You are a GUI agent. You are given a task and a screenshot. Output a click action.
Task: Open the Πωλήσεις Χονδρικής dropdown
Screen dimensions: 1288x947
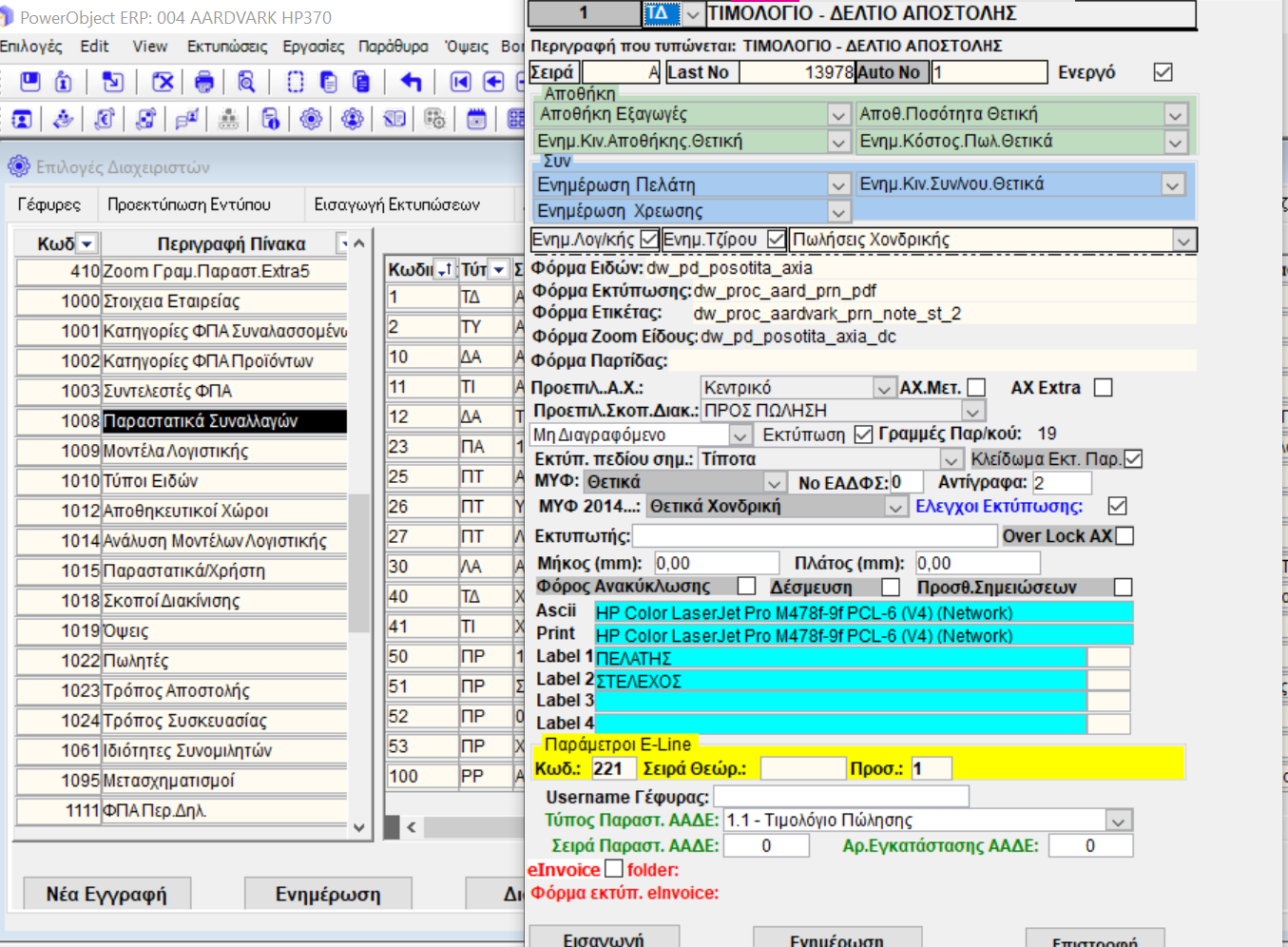(1183, 241)
